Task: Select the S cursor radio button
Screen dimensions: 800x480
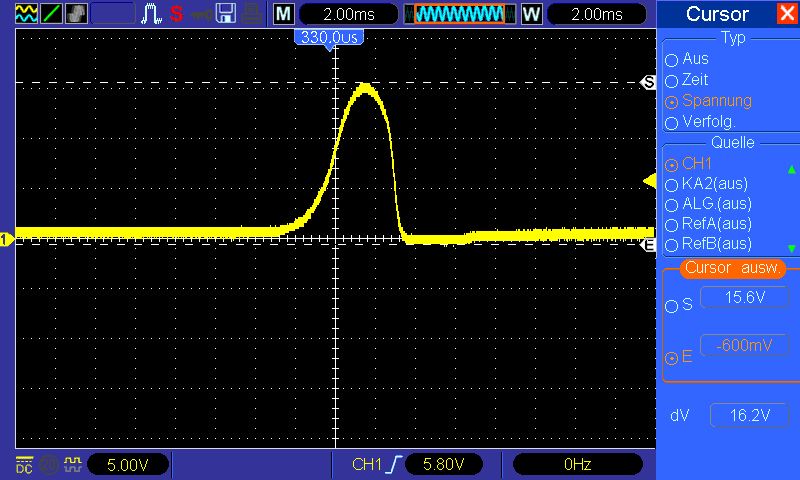Action: point(671,306)
